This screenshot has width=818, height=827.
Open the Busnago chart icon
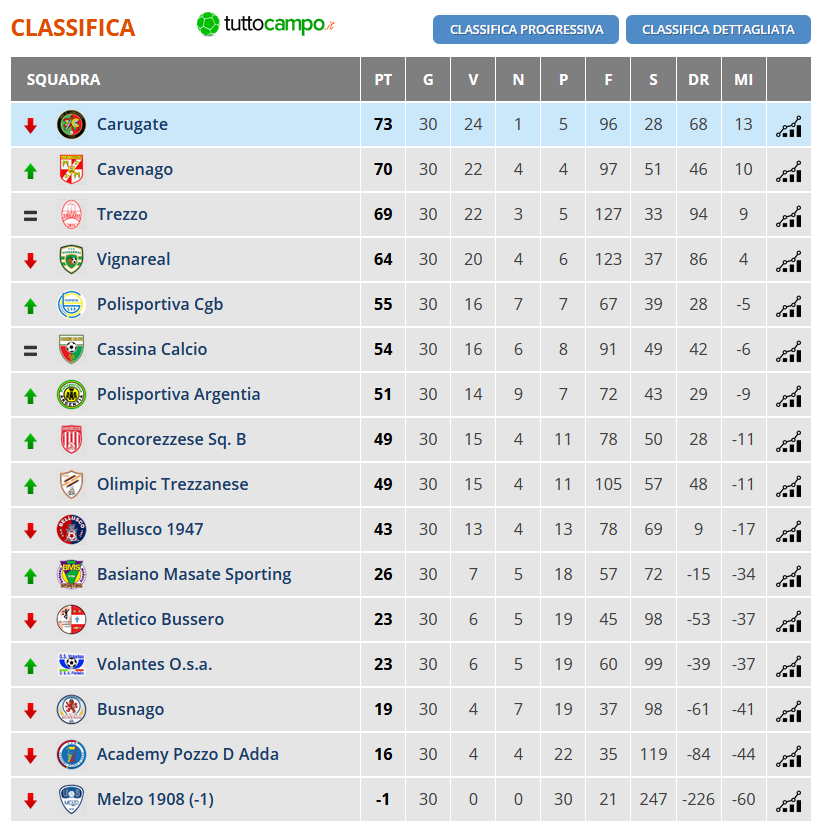tap(788, 711)
